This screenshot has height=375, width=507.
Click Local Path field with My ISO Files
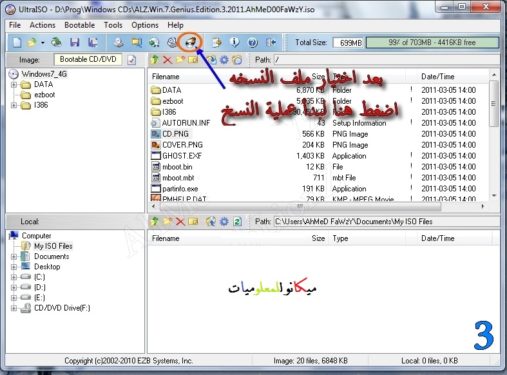coord(387,221)
